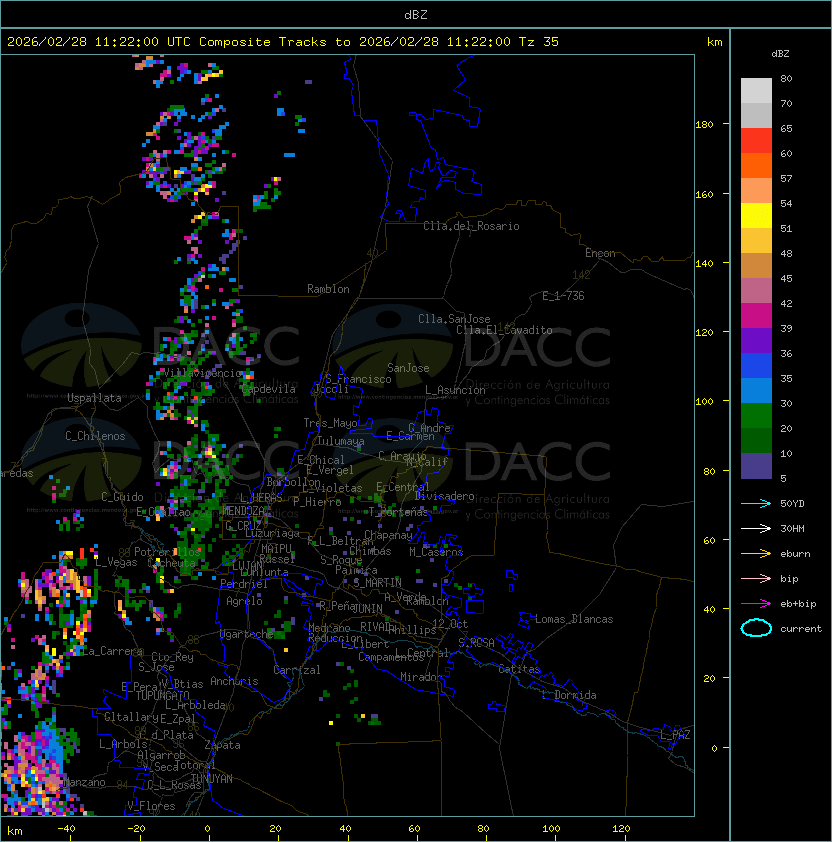Click the 'current' legend label
Screen dimensions: 832x842
point(801,628)
